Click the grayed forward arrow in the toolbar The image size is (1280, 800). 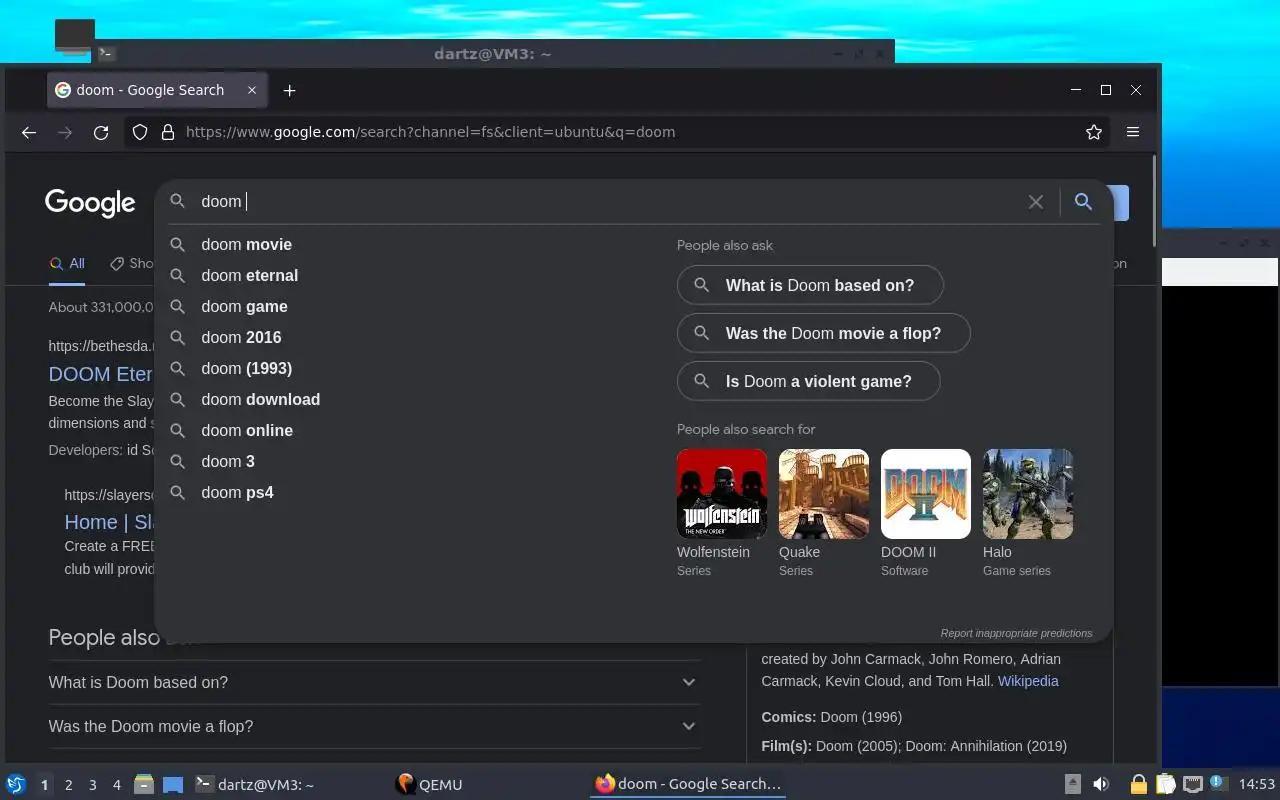pos(65,132)
